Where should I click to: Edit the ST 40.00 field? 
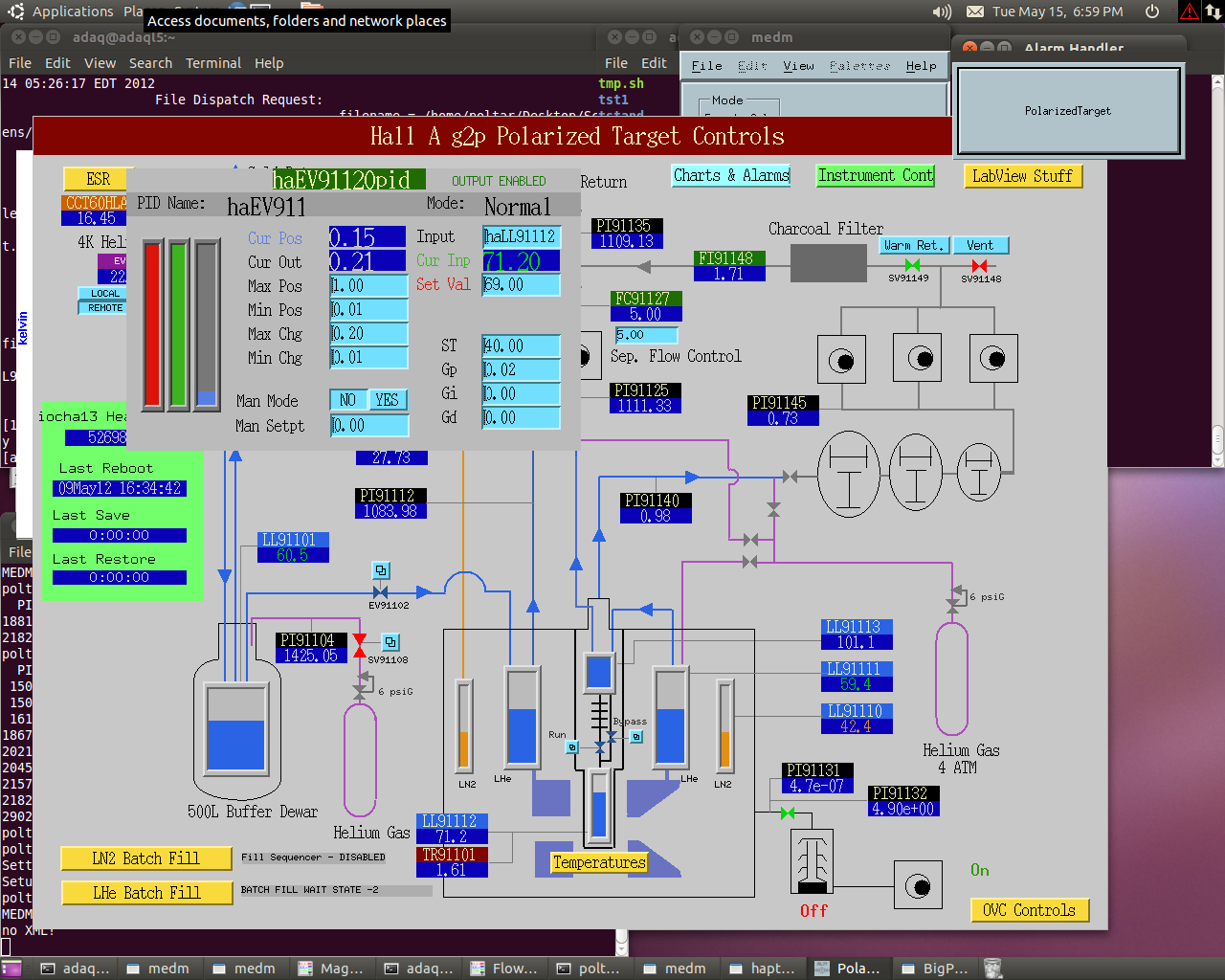point(521,346)
